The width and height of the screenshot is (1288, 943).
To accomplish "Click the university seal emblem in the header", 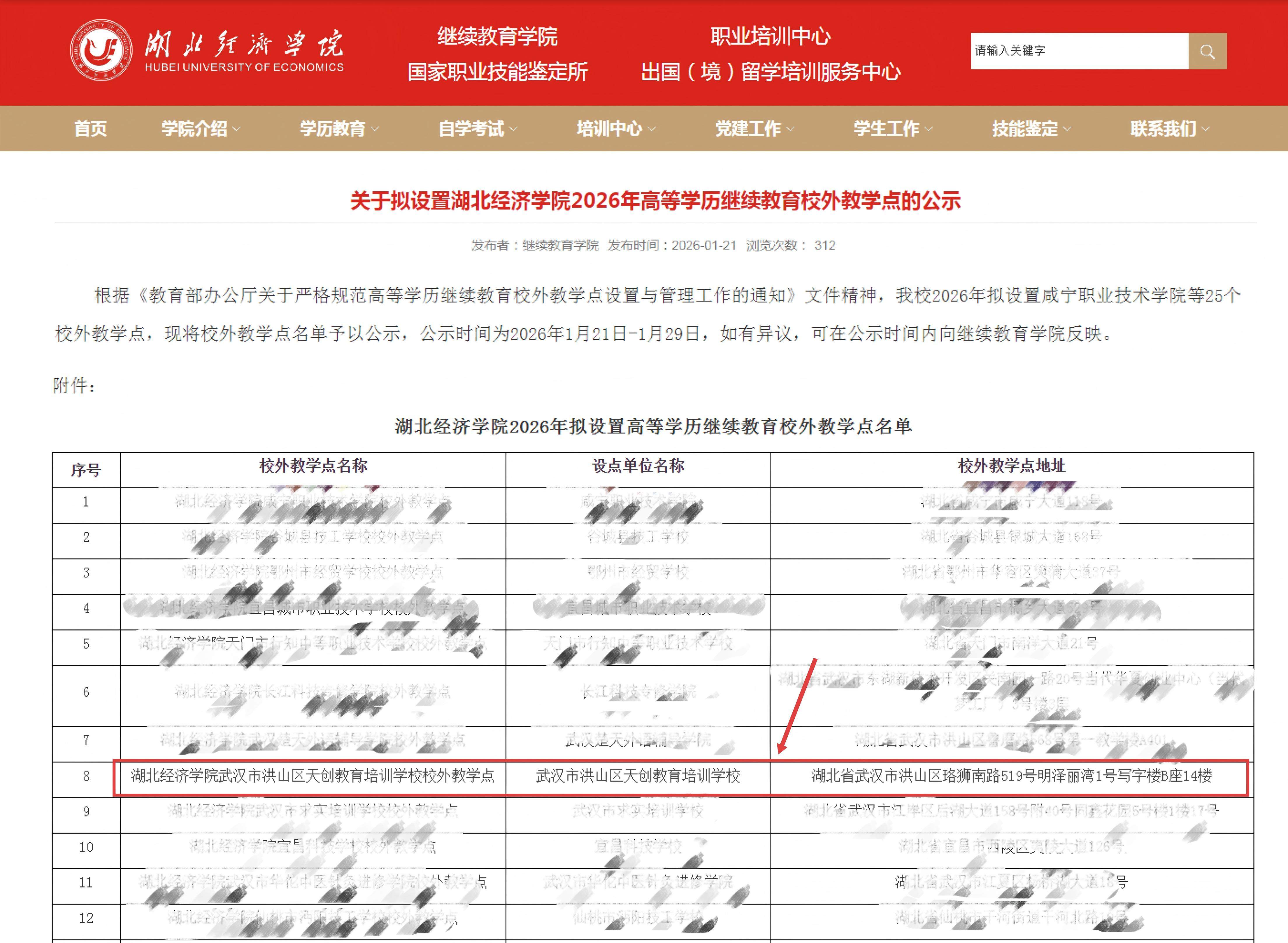I will [x=101, y=50].
